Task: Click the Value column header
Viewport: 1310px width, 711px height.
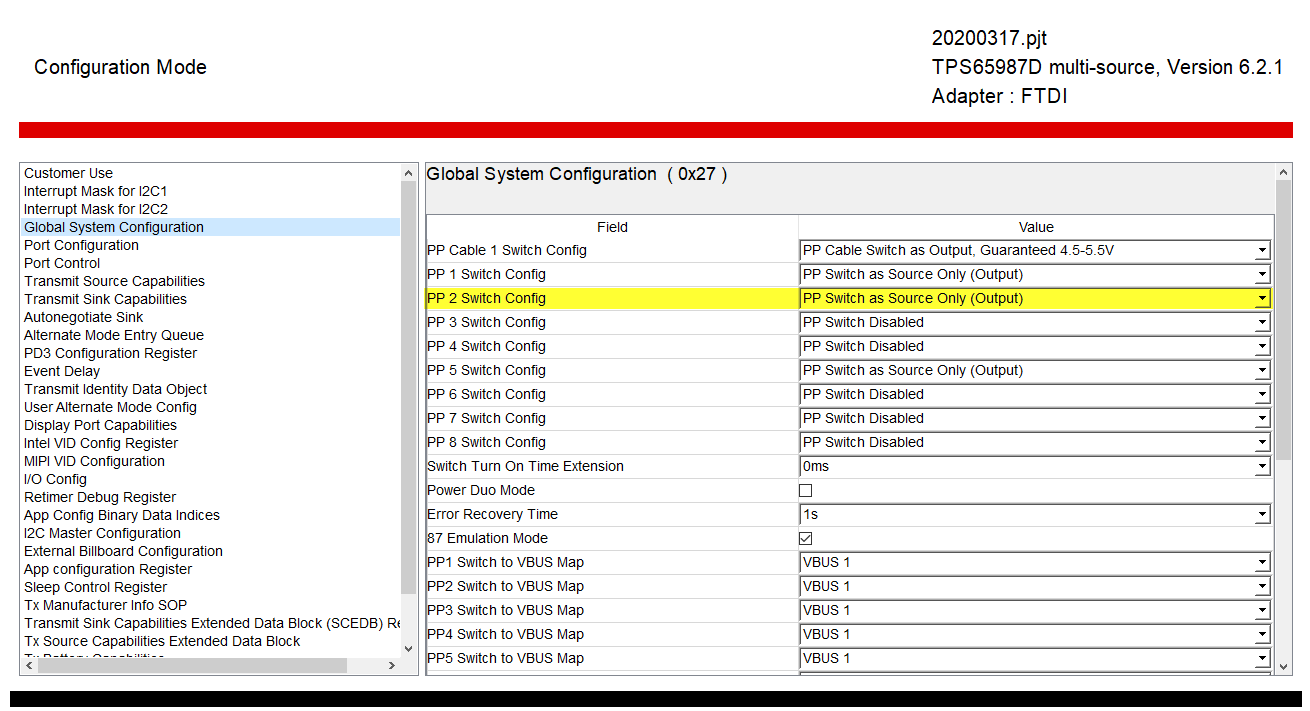Action: point(1036,227)
